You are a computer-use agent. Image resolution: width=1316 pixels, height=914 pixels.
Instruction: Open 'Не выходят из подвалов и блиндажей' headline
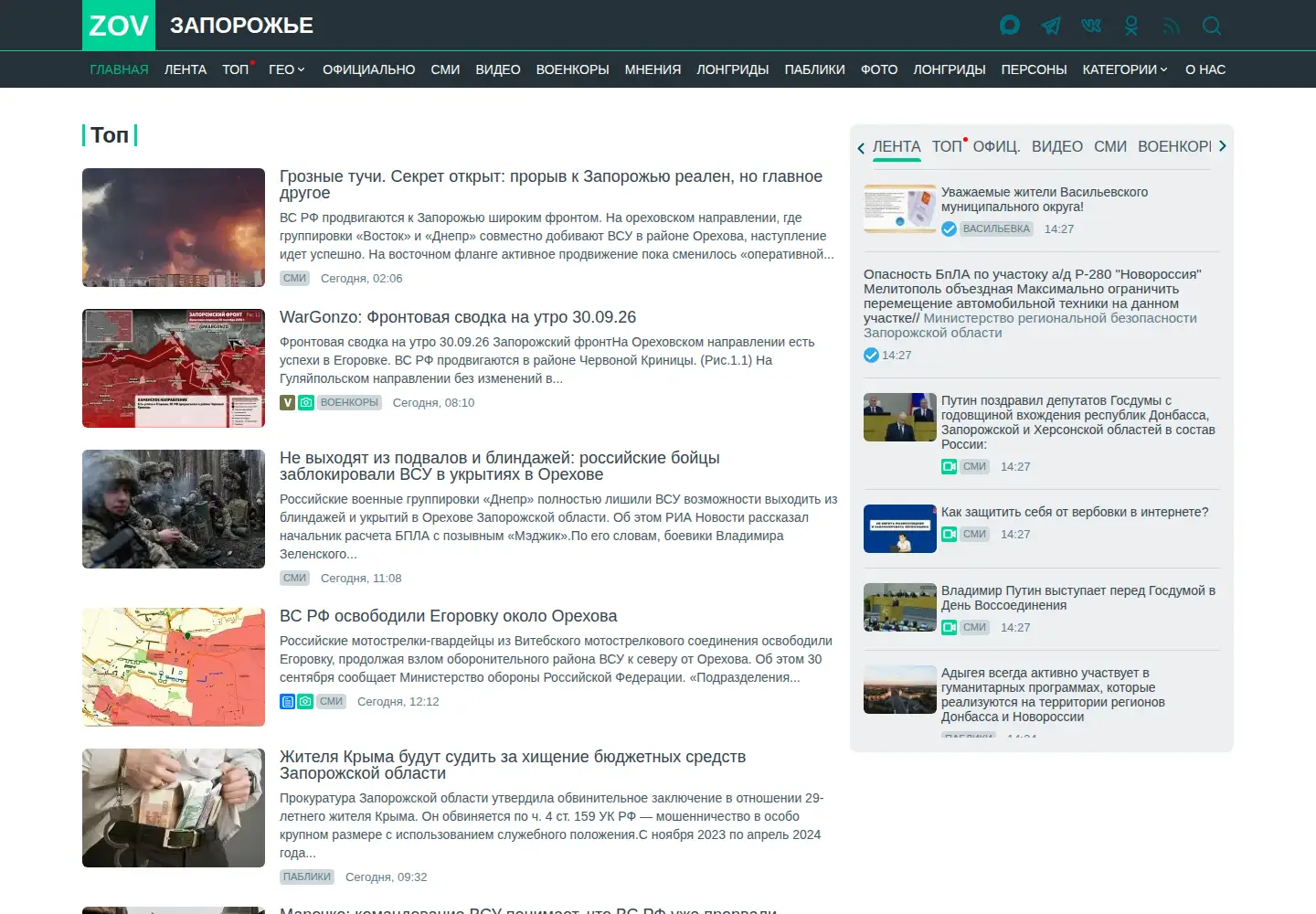[x=500, y=466]
